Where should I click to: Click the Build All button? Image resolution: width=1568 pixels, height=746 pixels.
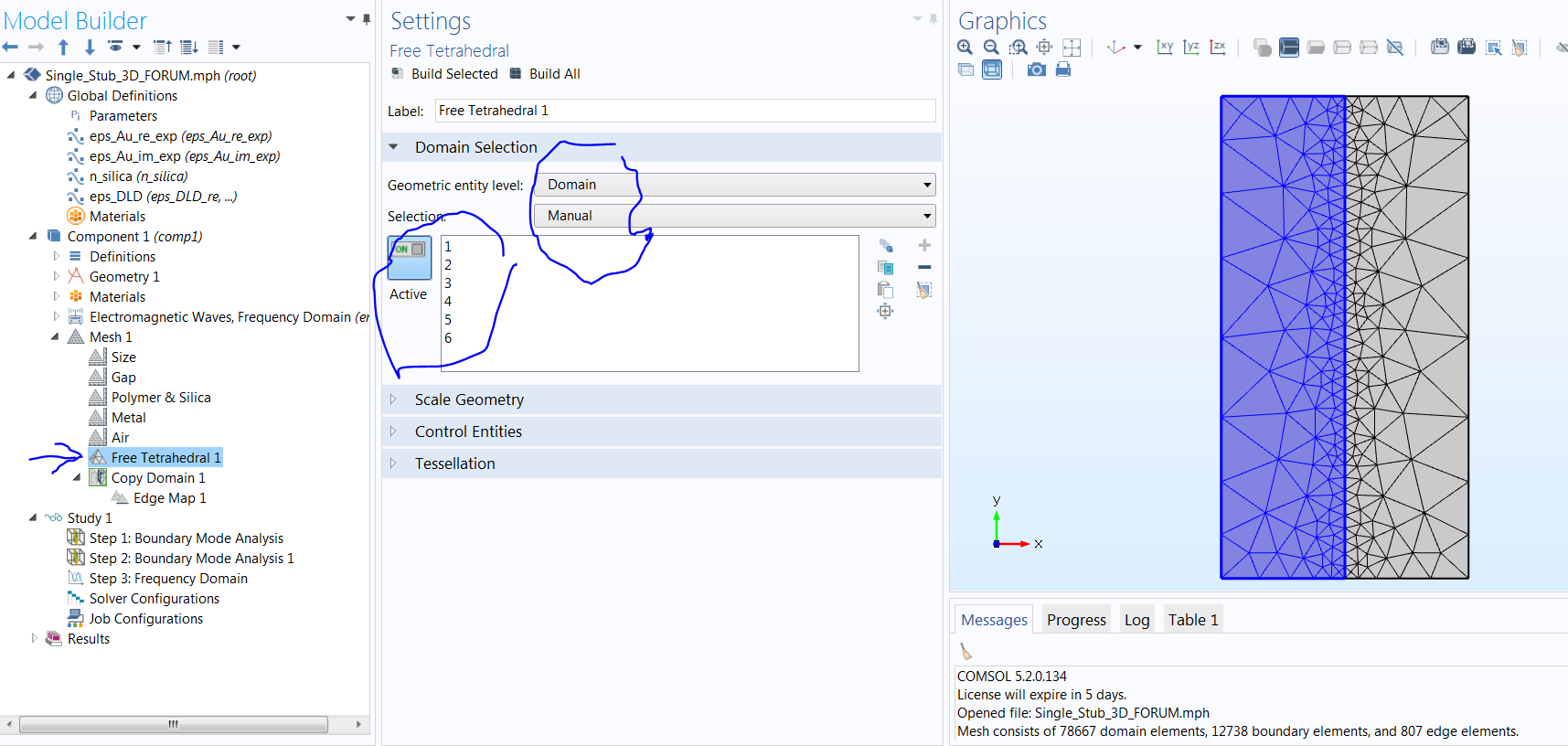(x=545, y=74)
